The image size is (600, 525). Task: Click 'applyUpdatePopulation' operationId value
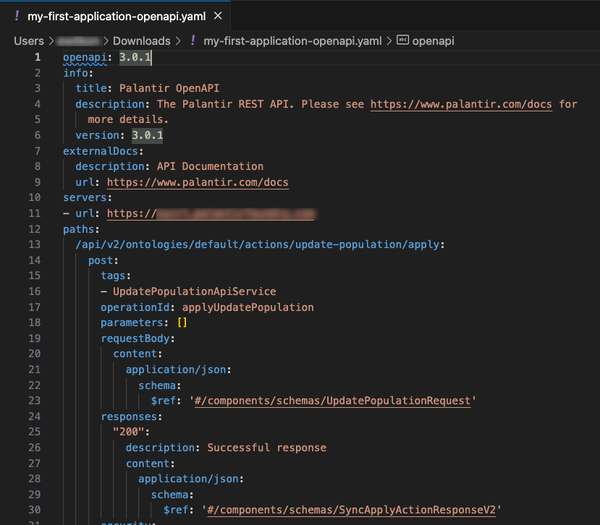point(248,307)
